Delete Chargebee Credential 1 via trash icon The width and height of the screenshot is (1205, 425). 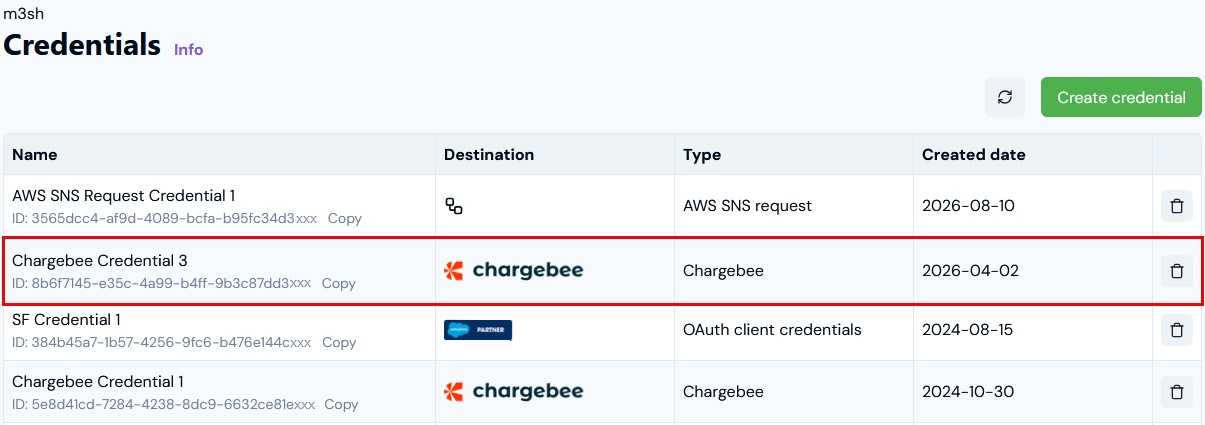pyautogui.click(x=1177, y=392)
